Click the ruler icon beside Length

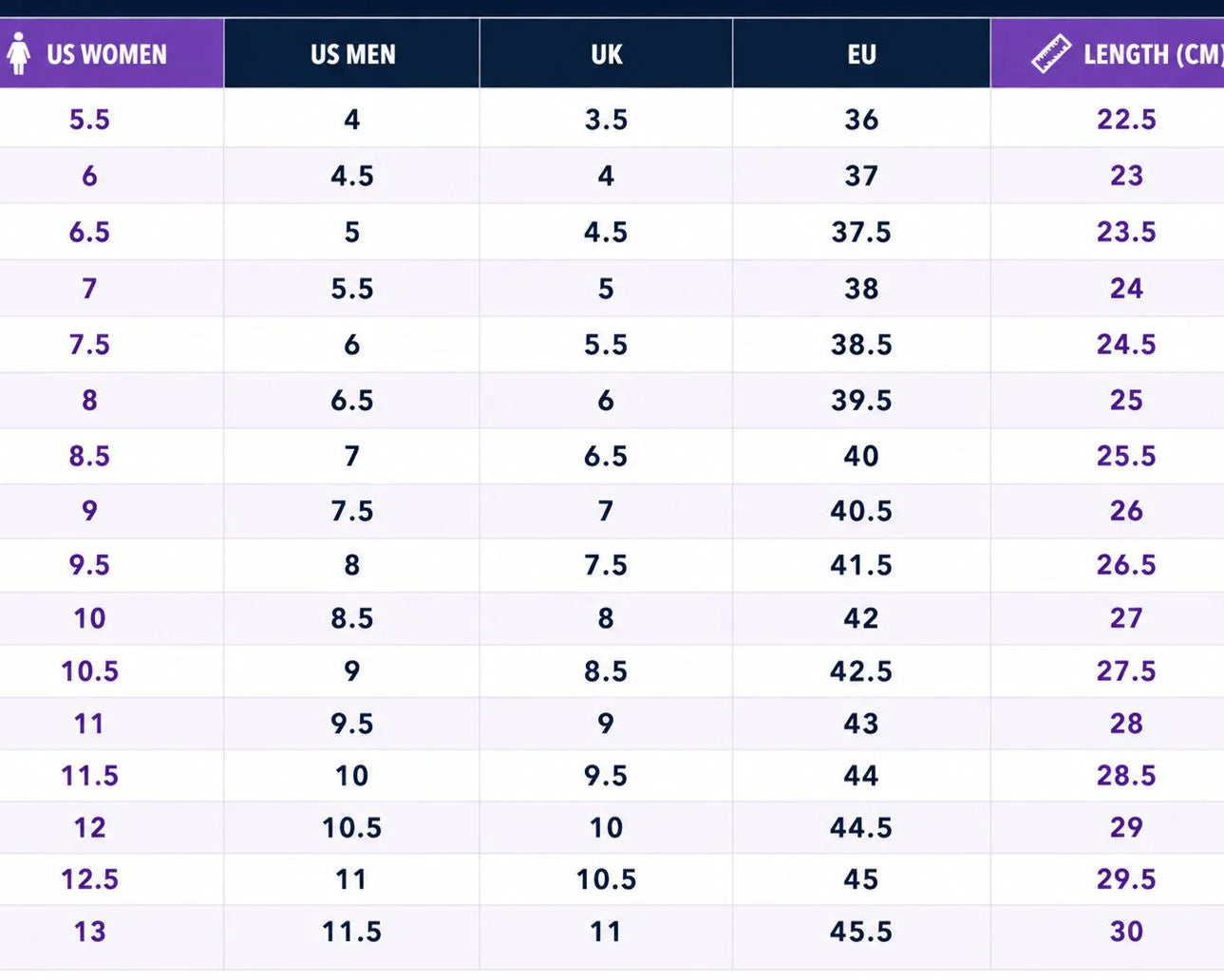point(1051,54)
